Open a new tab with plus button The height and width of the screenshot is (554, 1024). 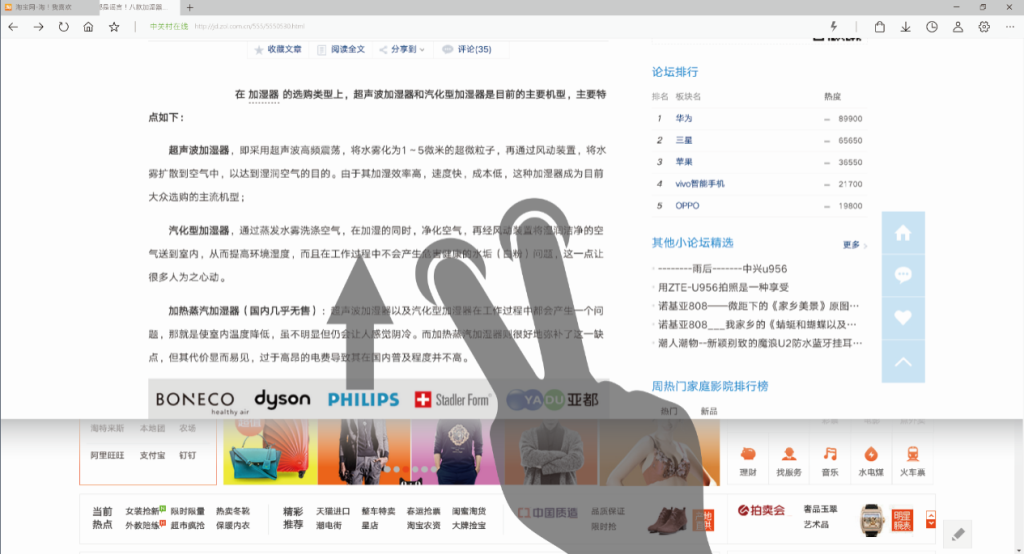coord(190,7)
